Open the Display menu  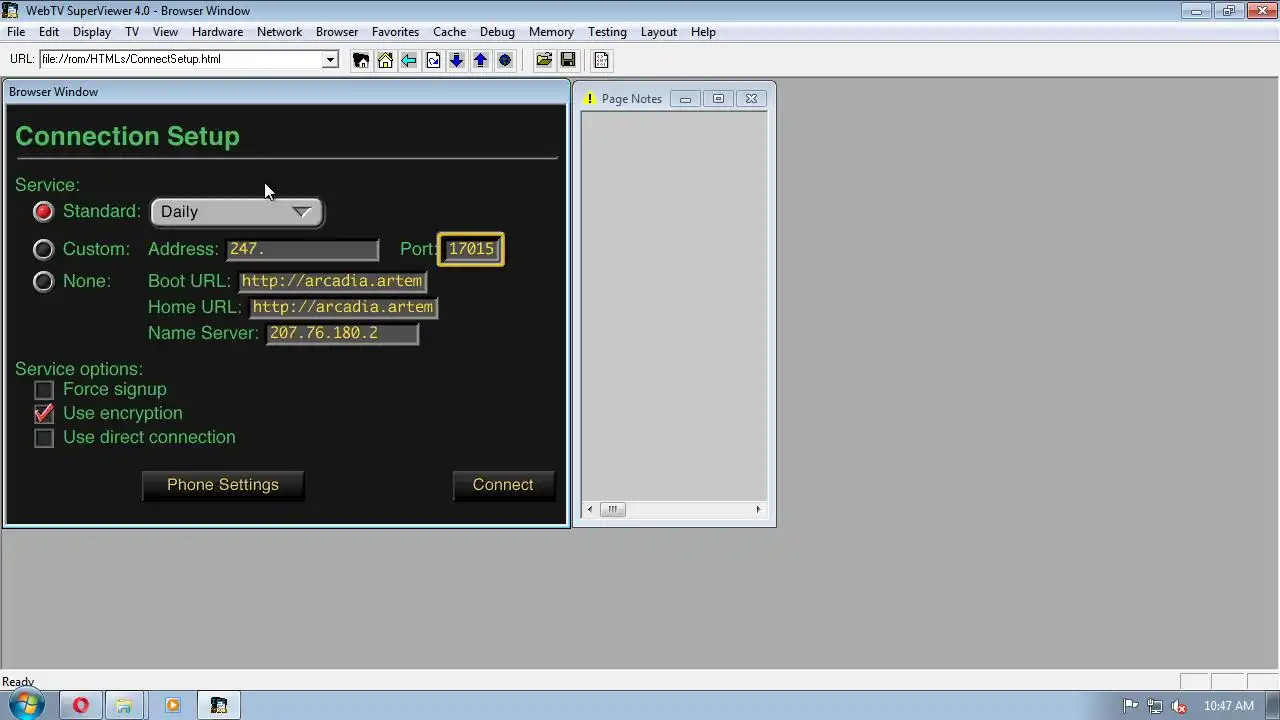point(92,32)
